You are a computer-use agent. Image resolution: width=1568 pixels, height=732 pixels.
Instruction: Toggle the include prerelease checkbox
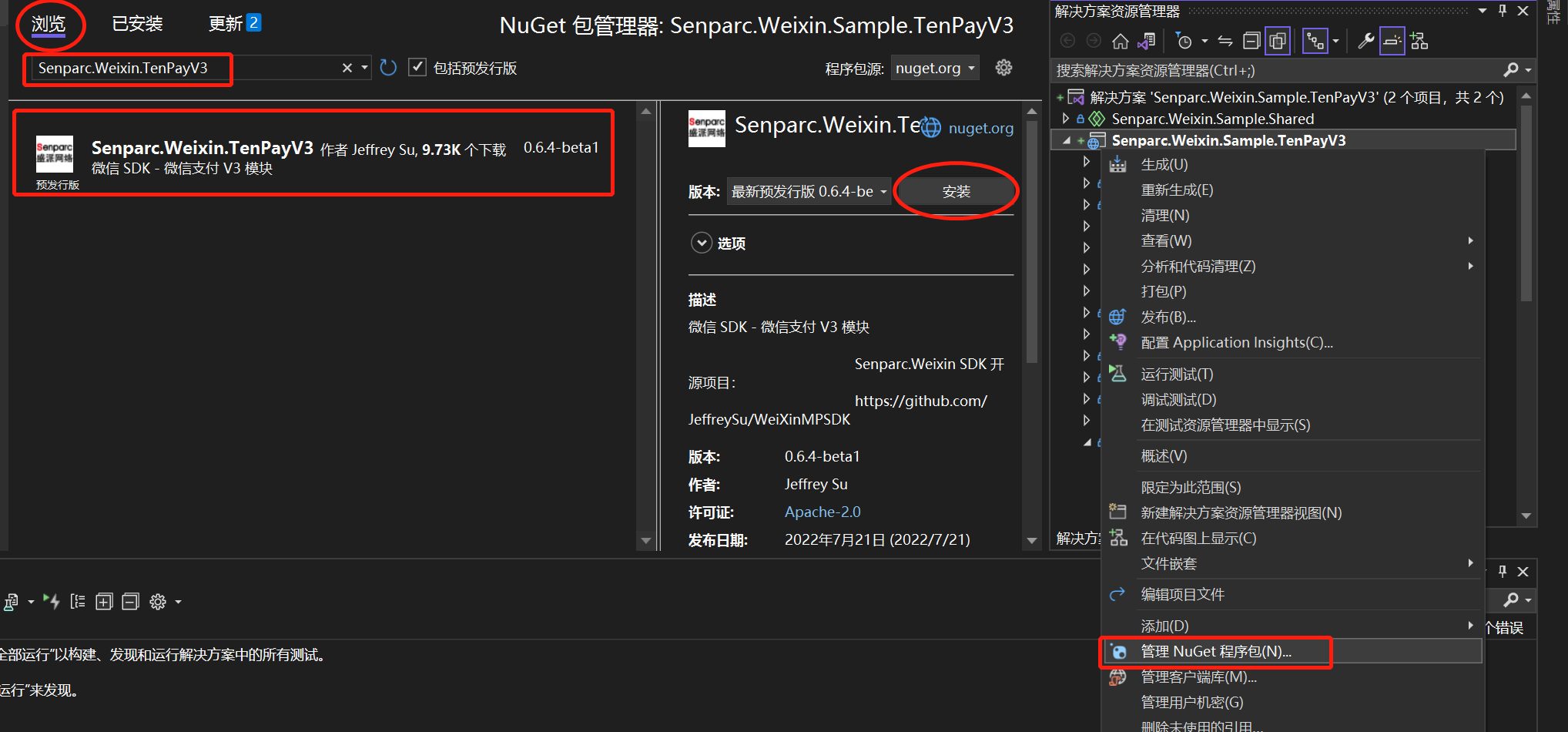click(417, 68)
